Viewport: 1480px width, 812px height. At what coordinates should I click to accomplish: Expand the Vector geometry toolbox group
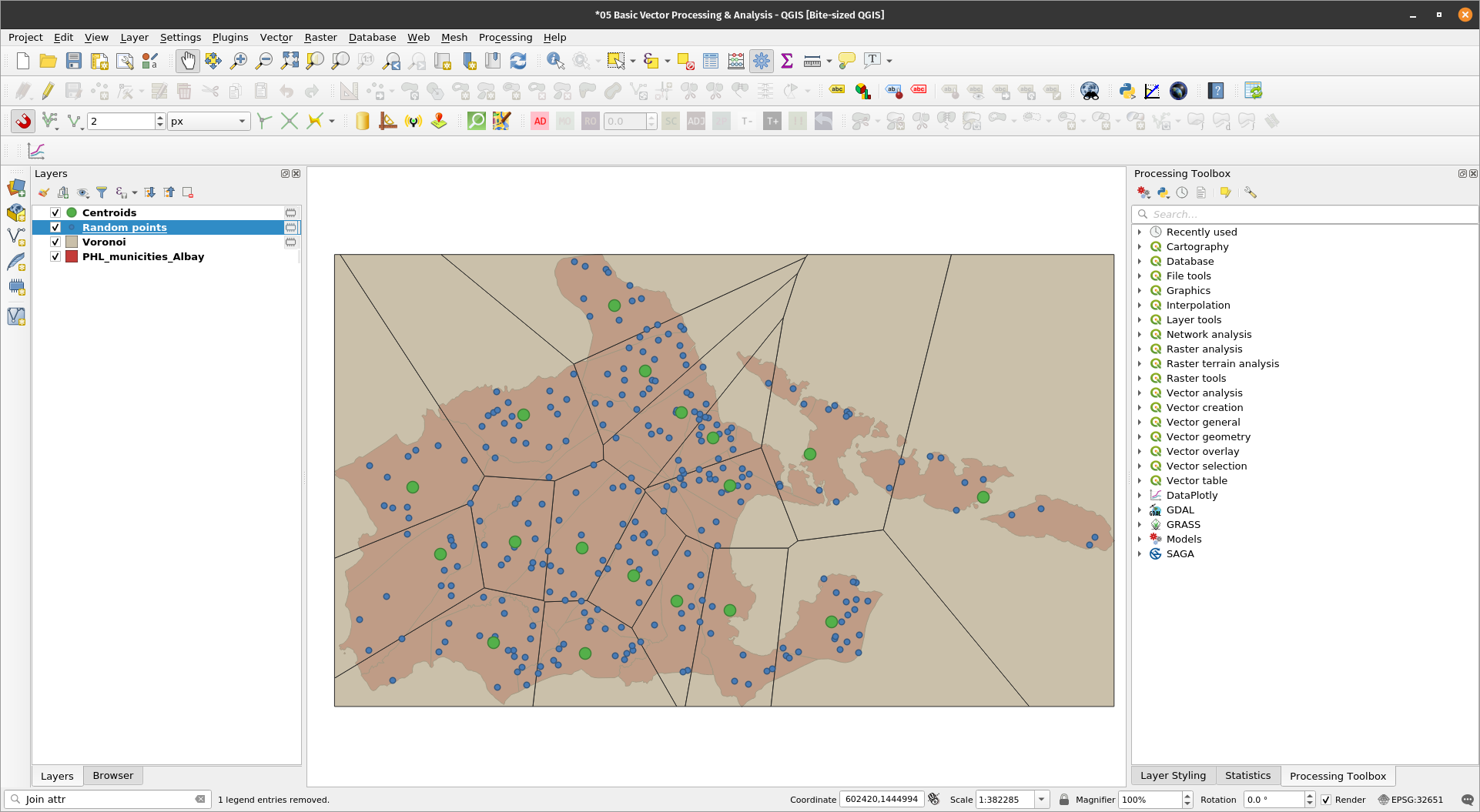click(1140, 436)
